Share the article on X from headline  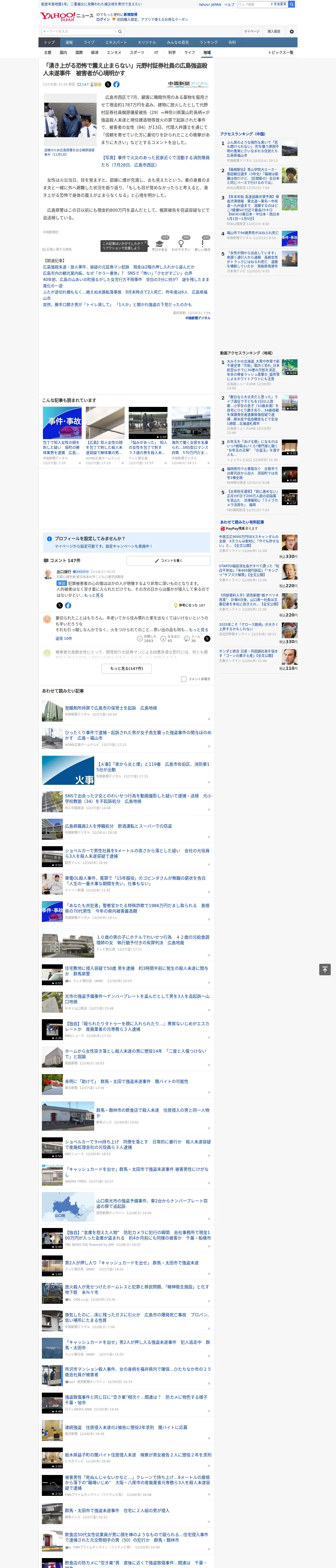point(108,85)
